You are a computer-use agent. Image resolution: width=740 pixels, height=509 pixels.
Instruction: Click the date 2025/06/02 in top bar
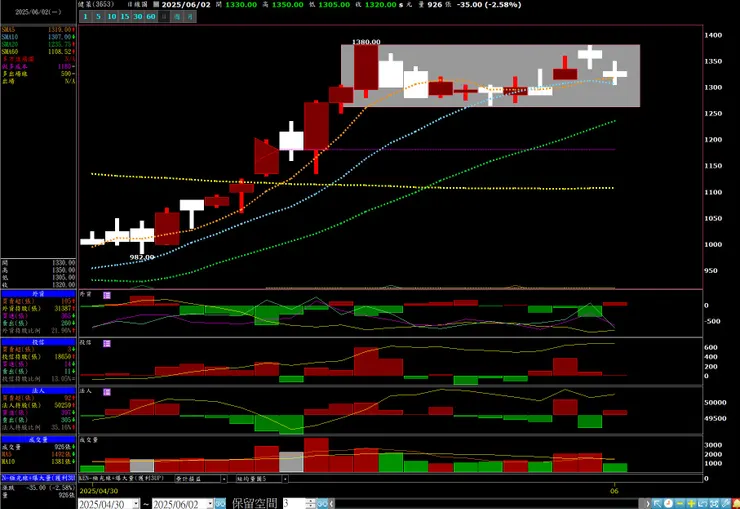(x=186, y=5)
